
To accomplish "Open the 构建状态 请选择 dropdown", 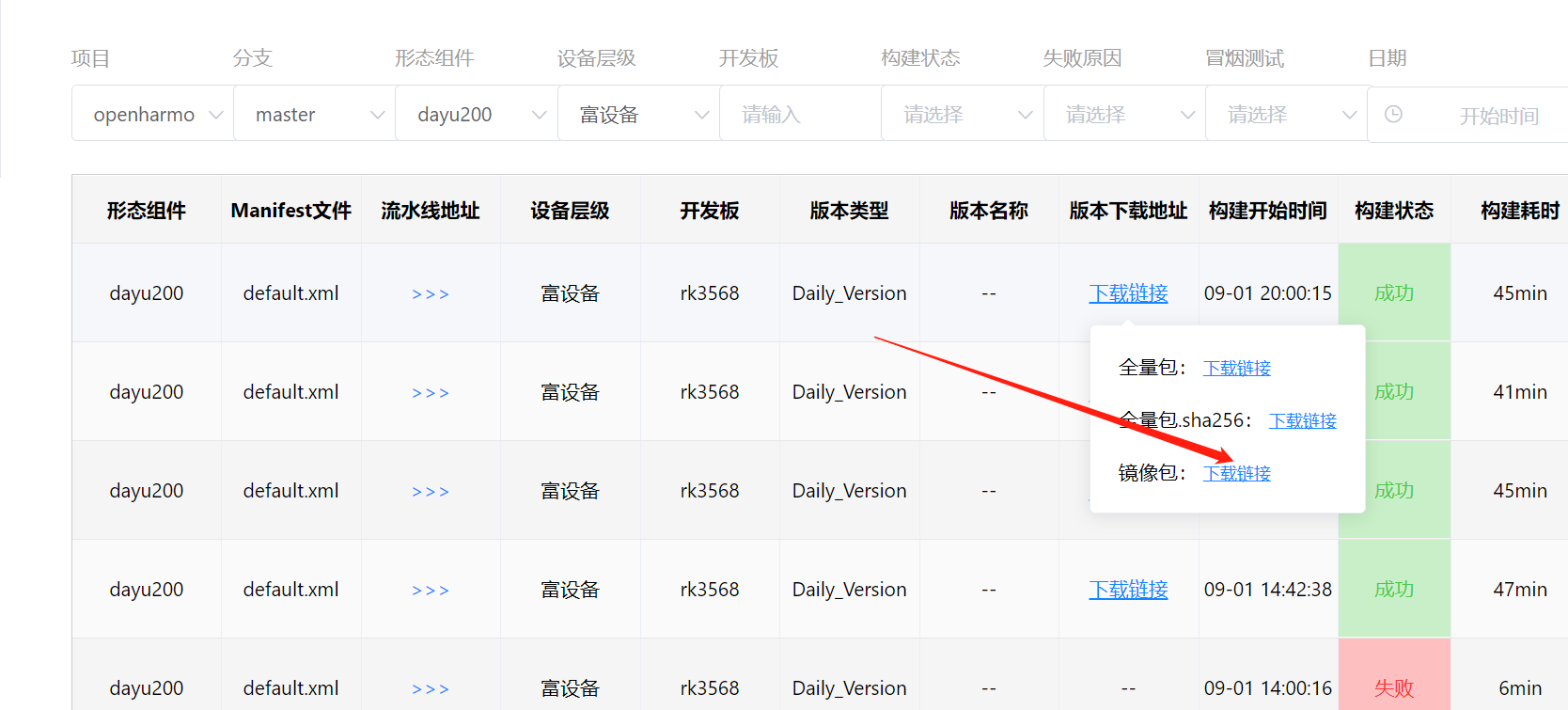I will pos(963,114).
